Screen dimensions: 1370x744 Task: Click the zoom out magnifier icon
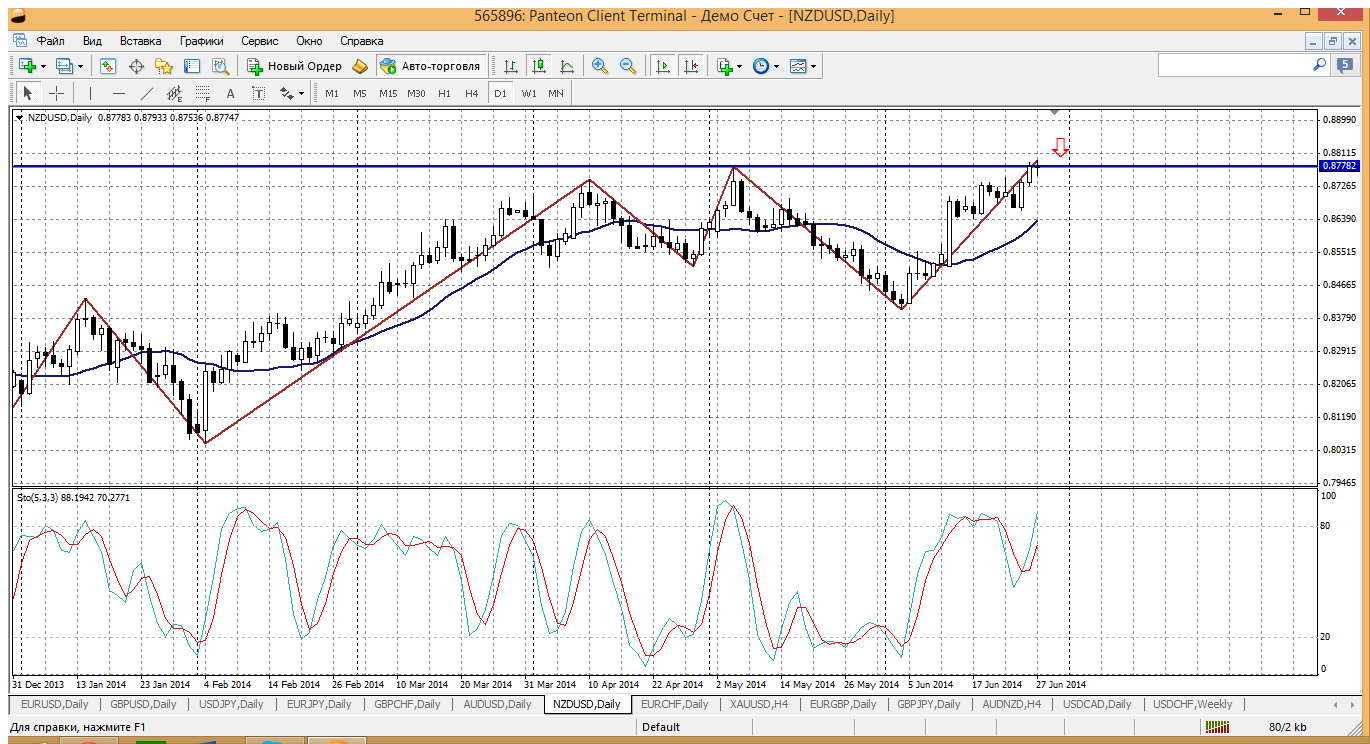(628, 66)
